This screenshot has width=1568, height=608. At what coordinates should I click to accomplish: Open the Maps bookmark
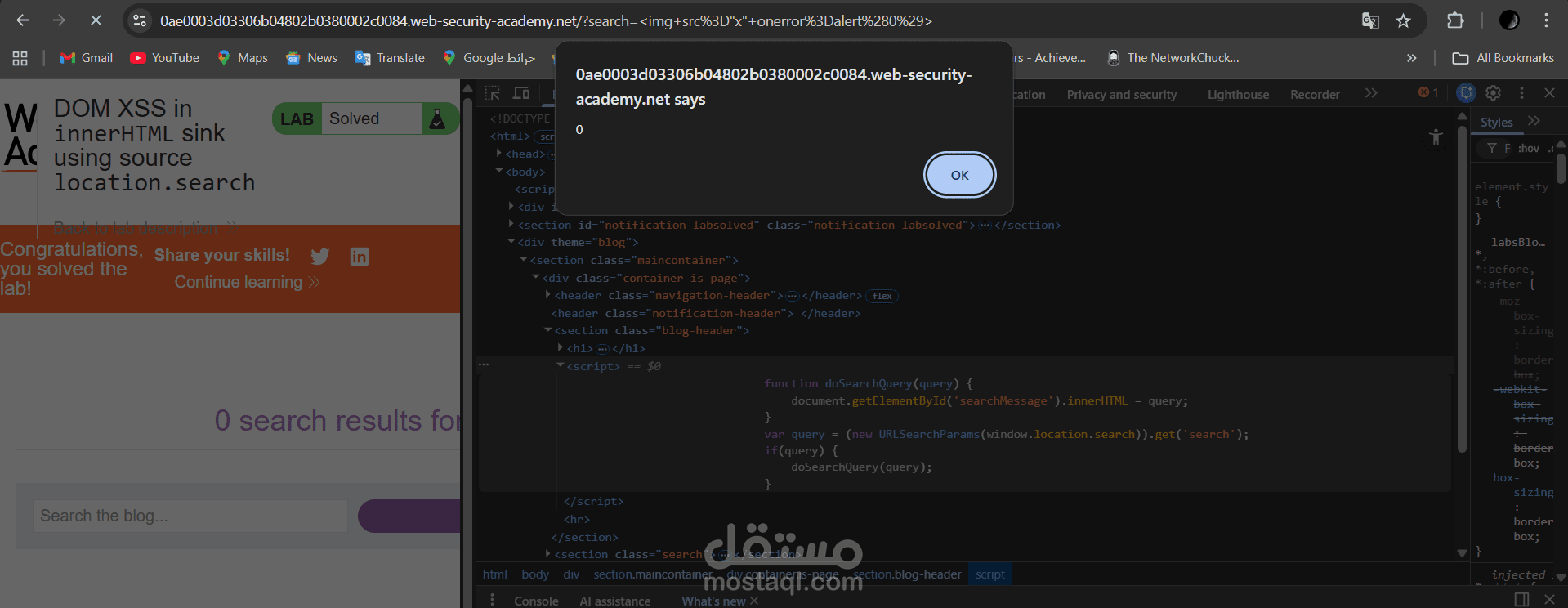[243, 58]
